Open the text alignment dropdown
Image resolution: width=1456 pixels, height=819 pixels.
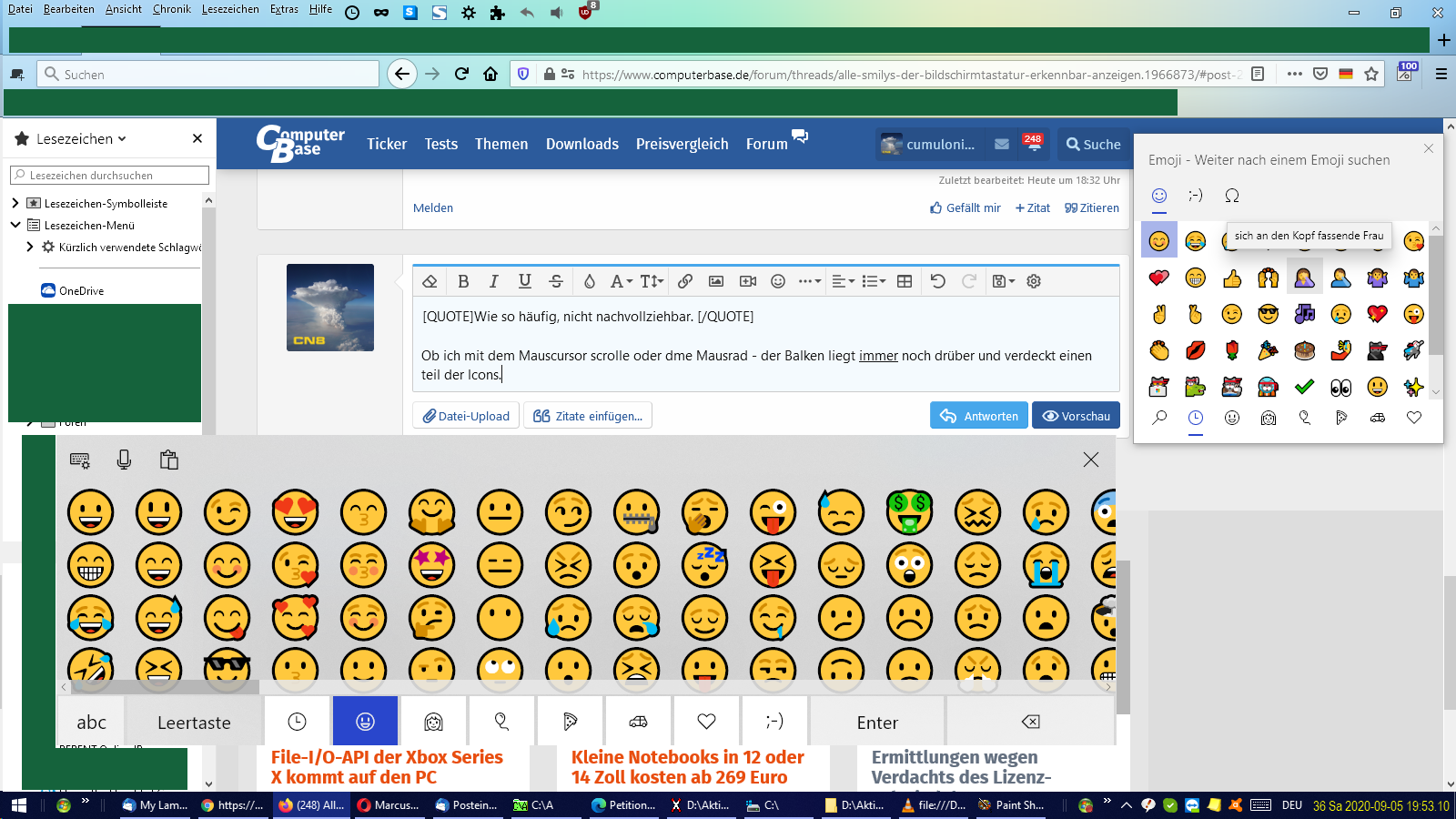[844, 281]
